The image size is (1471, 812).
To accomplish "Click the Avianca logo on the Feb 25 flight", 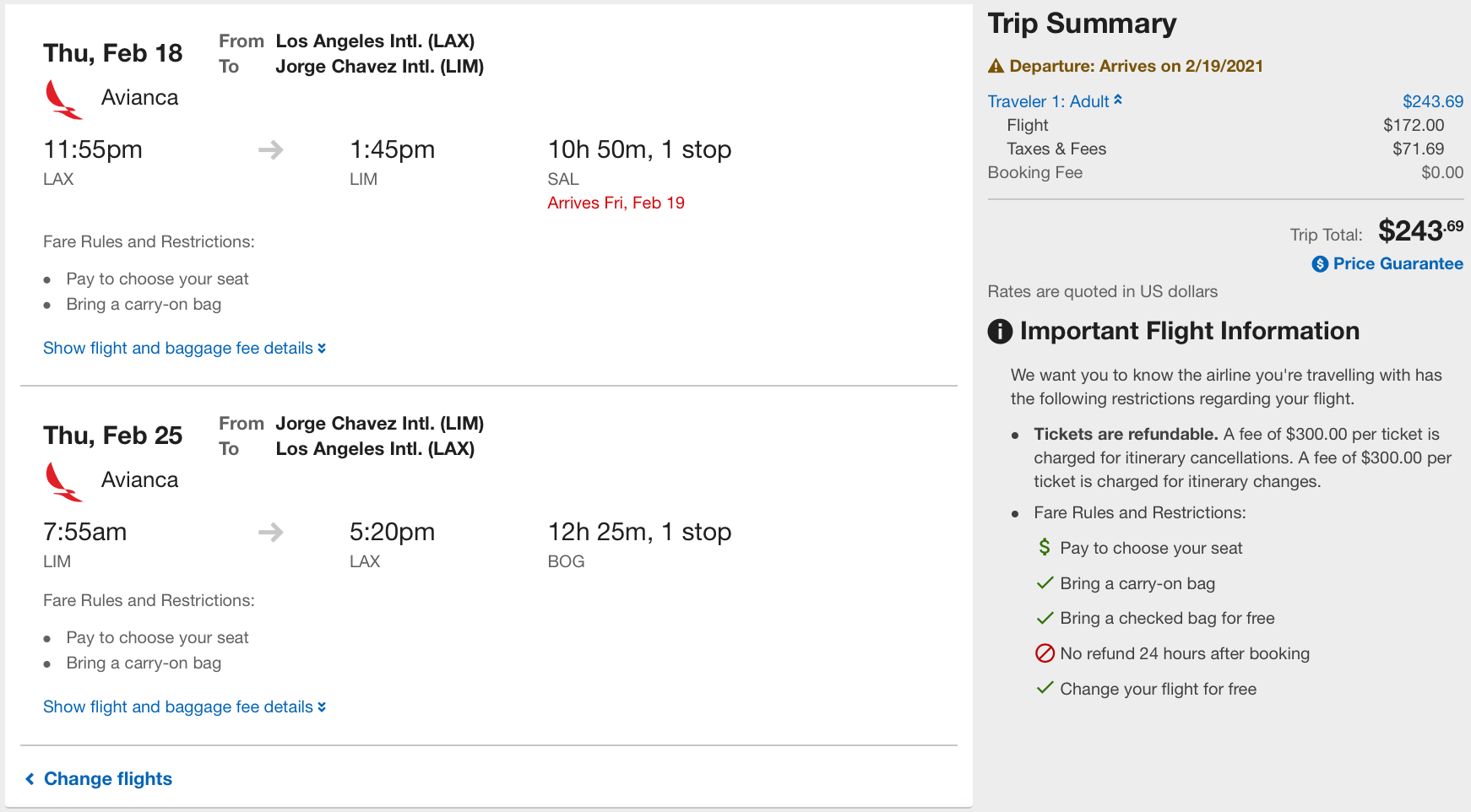I will [63, 482].
